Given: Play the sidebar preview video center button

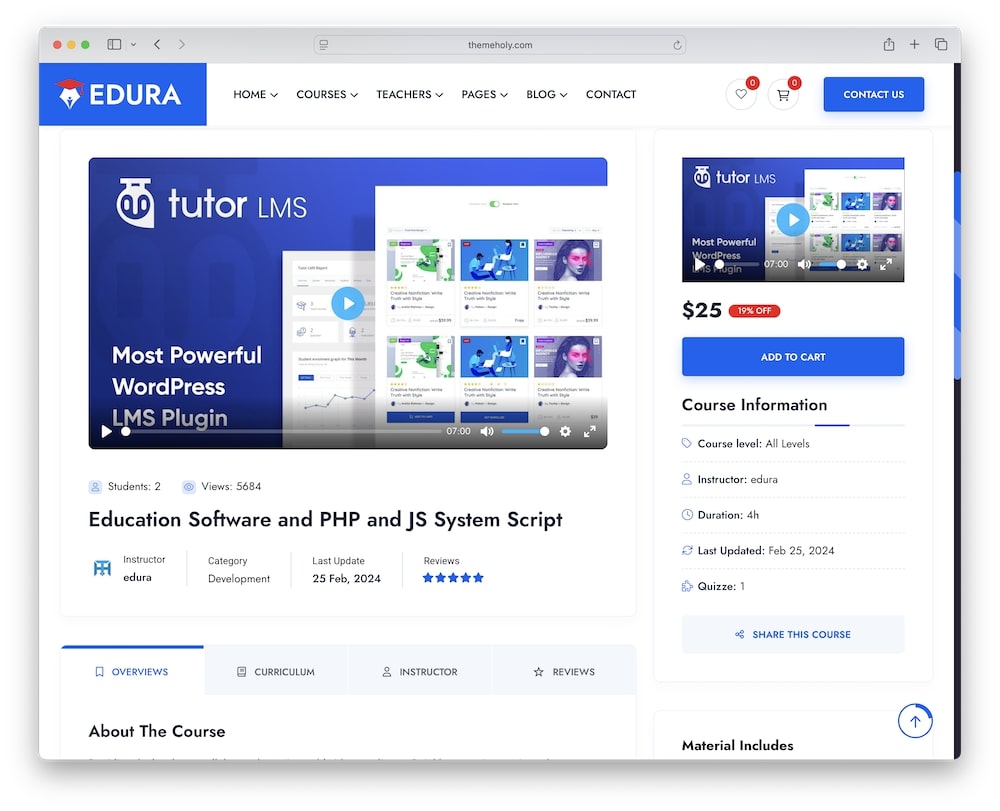Looking at the screenshot, I should [793, 219].
